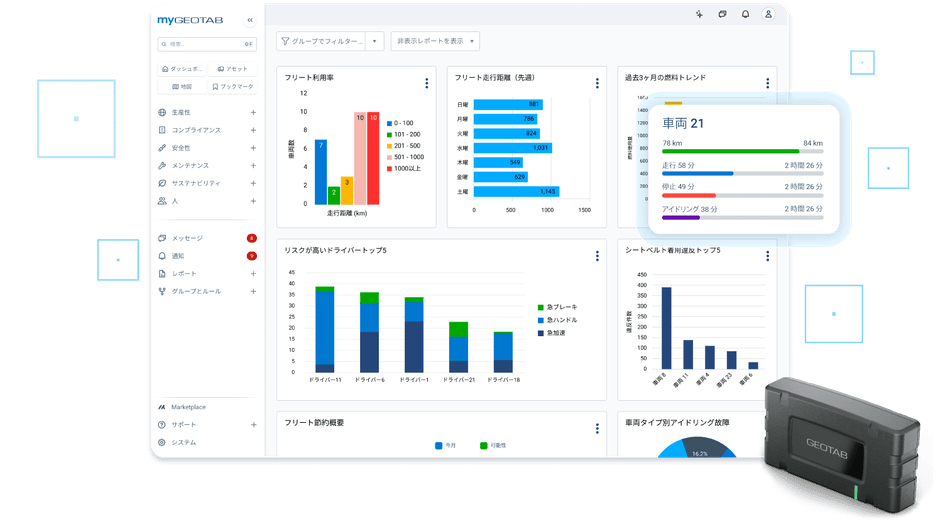
Task: Open the user profile avatar icon
Action: [x=768, y=14]
